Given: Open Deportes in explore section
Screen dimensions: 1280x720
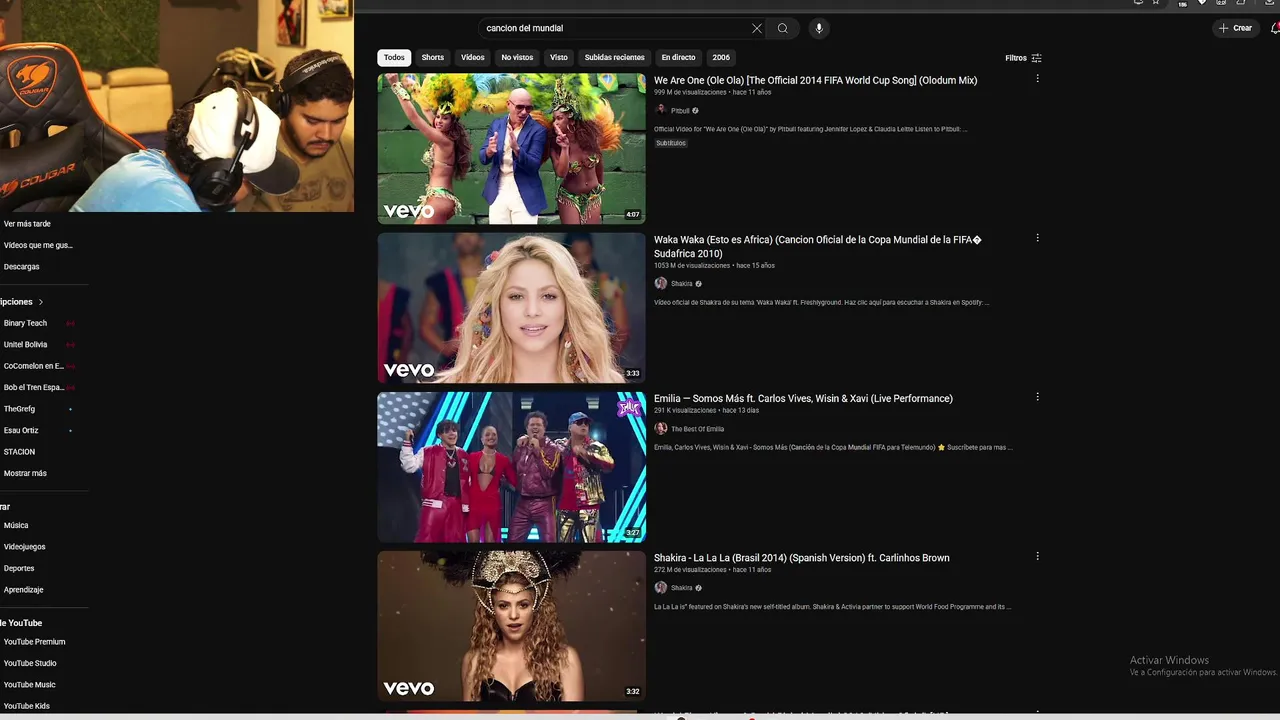Looking at the screenshot, I should click(x=19, y=568).
